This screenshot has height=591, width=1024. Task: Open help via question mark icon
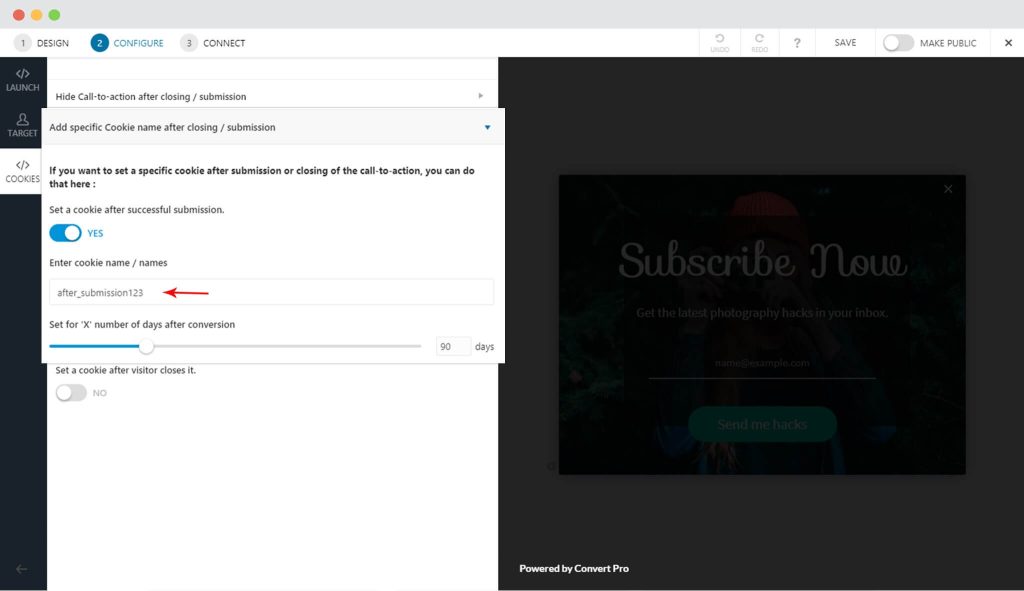(x=797, y=43)
